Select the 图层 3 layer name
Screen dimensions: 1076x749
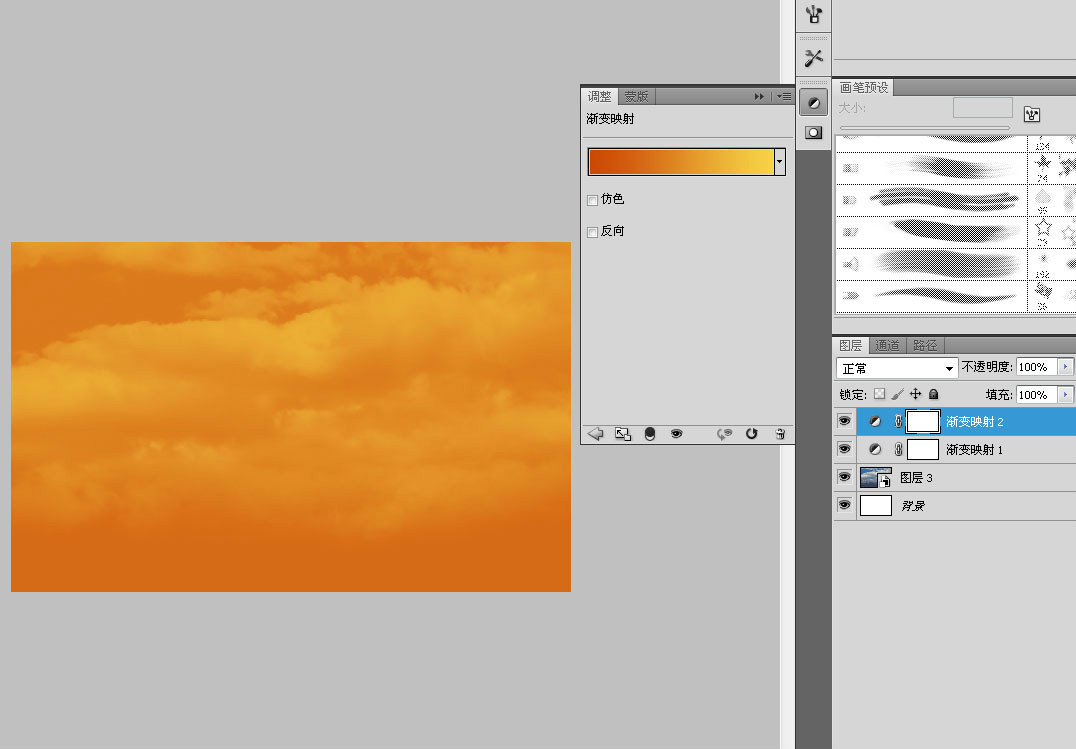pyautogui.click(x=917, y=478)
